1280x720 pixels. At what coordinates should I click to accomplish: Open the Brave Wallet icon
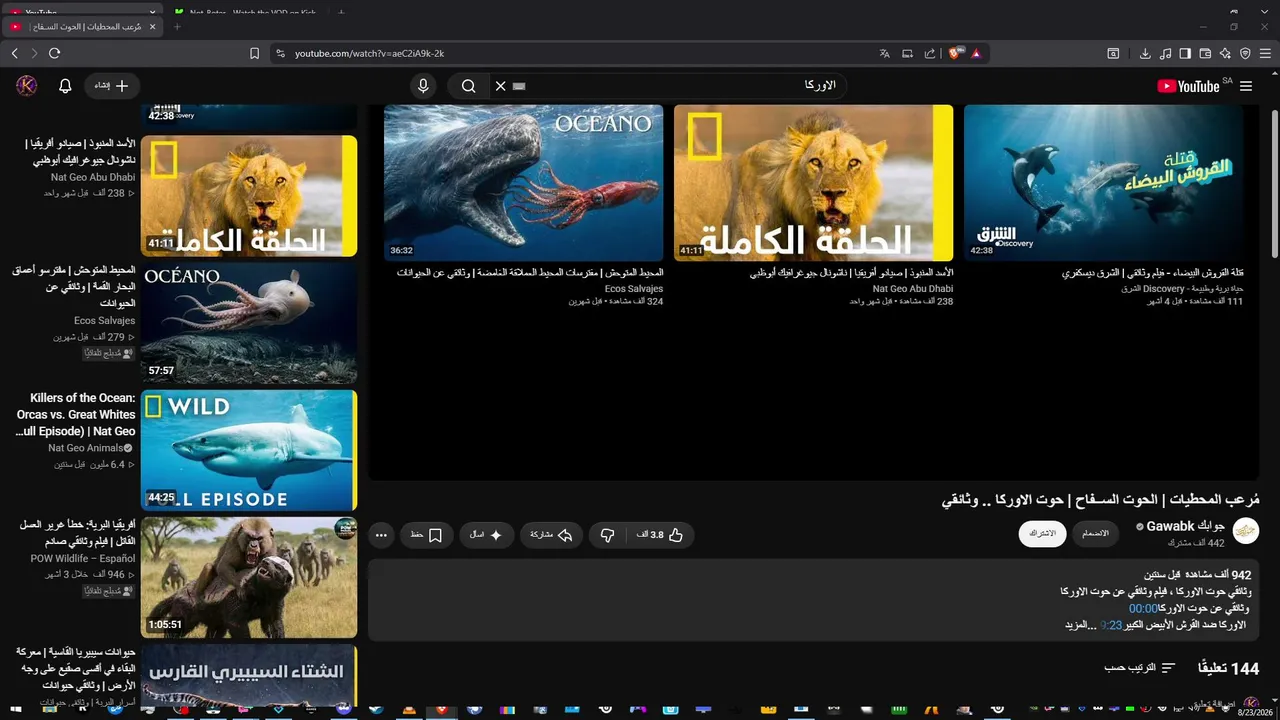1205,53
